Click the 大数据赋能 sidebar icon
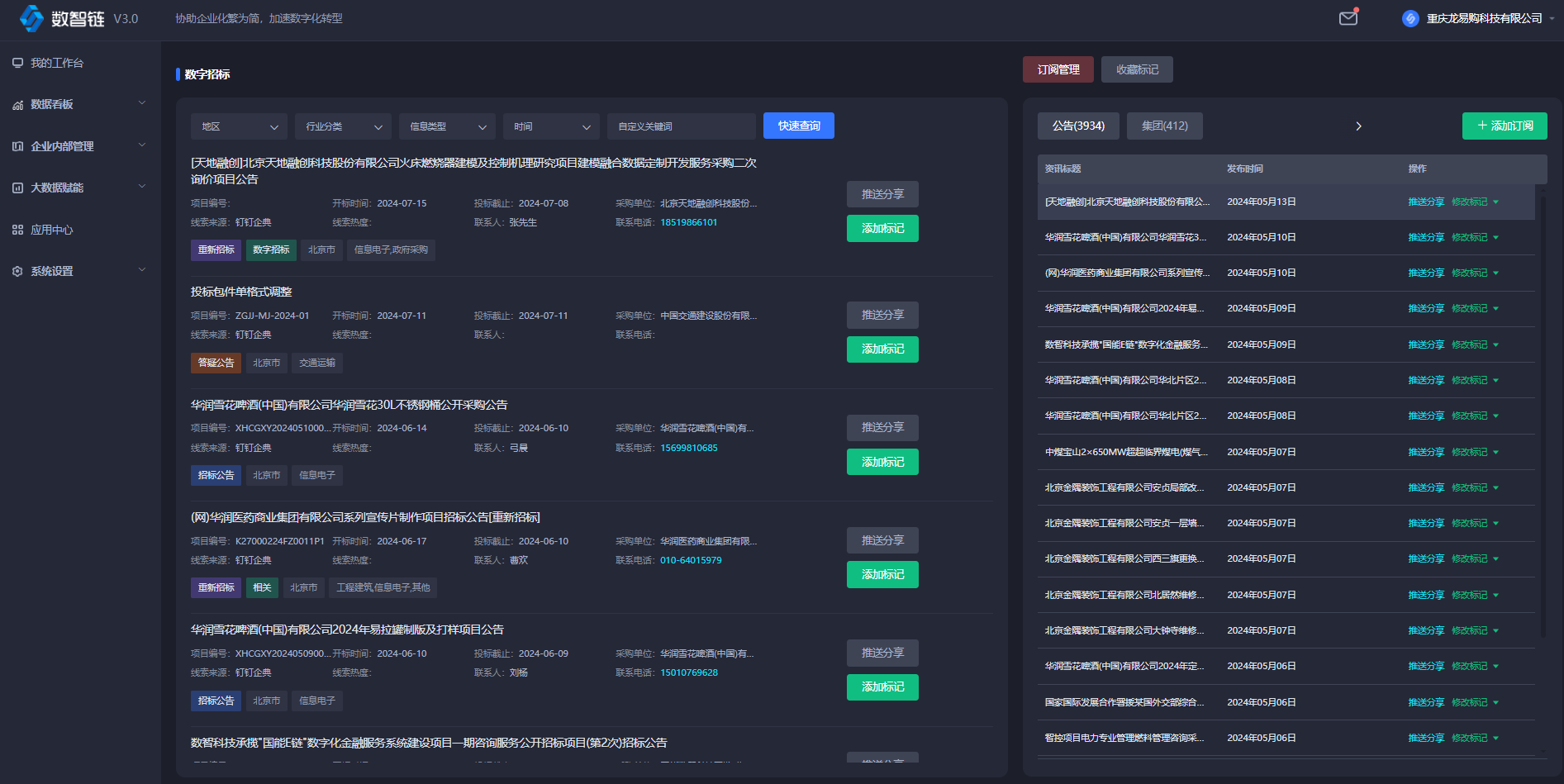 pyautogui.click(x=17, y=188)
